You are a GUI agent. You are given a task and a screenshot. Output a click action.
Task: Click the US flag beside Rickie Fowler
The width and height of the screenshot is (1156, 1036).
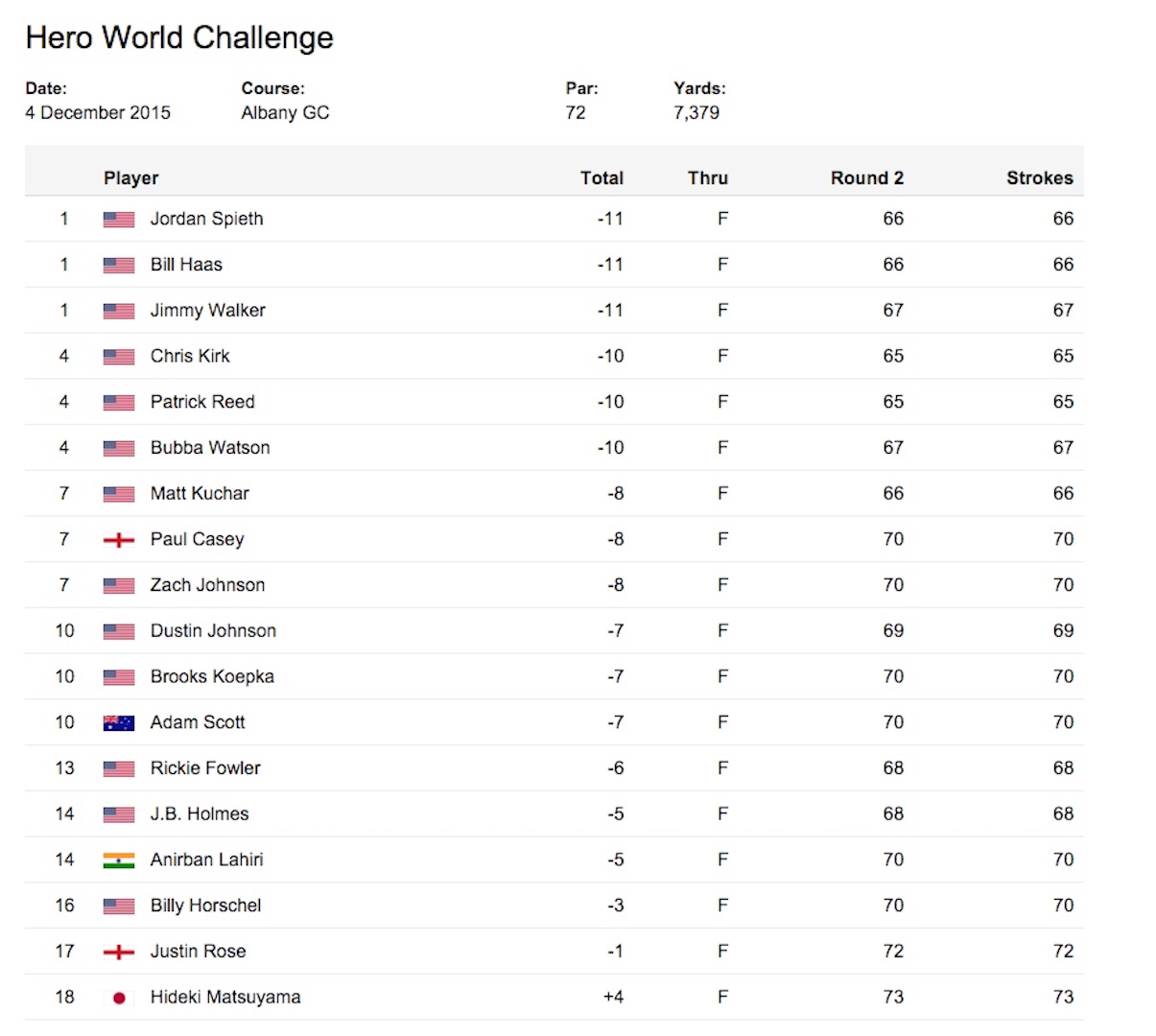point(119,769)
